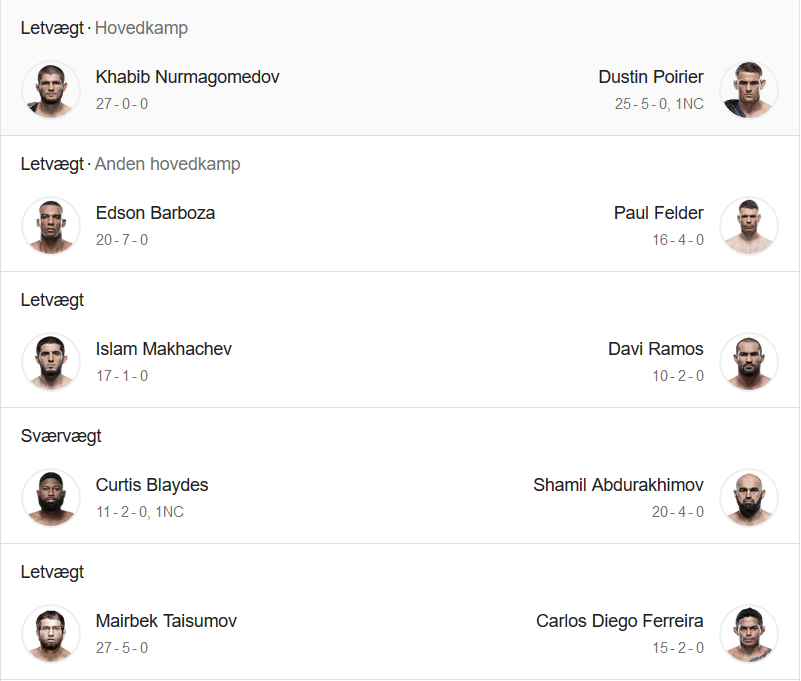Click the Khabib Nurmagomedov name link
This screenshot has width=801, height=681.
click(x=187, y=77)
